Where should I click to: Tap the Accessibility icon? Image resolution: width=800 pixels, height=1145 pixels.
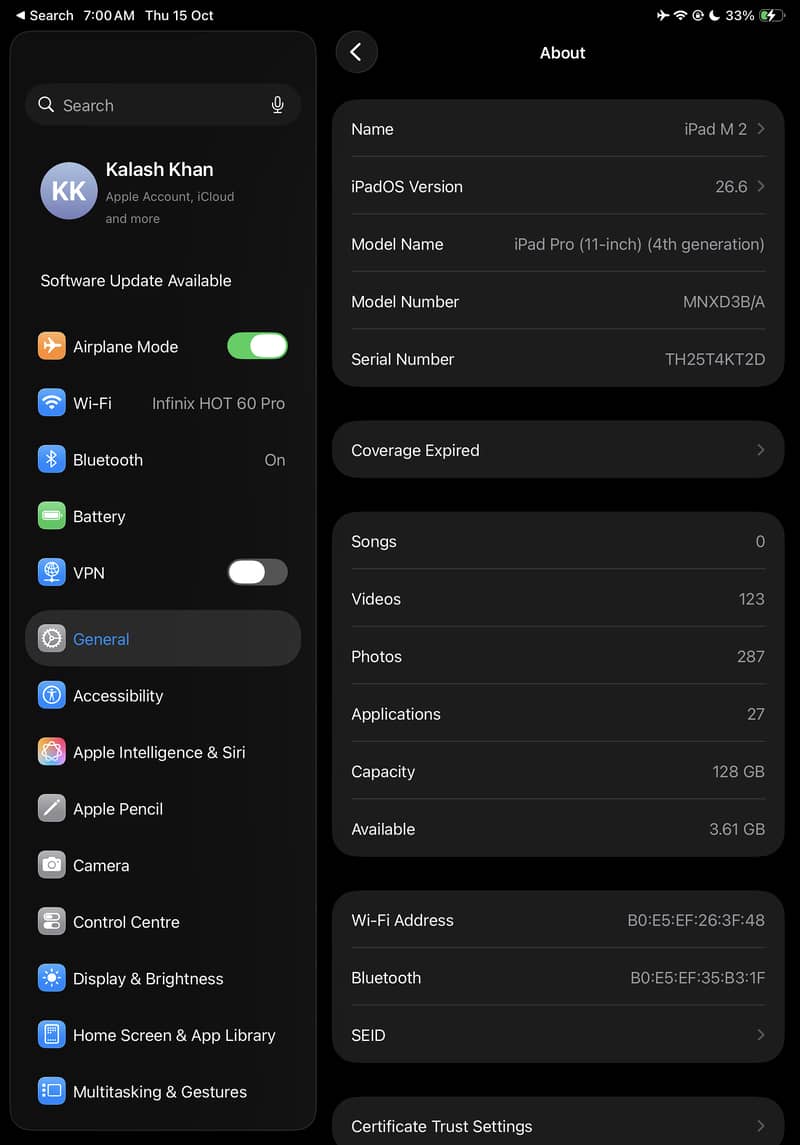coord(51,695)
